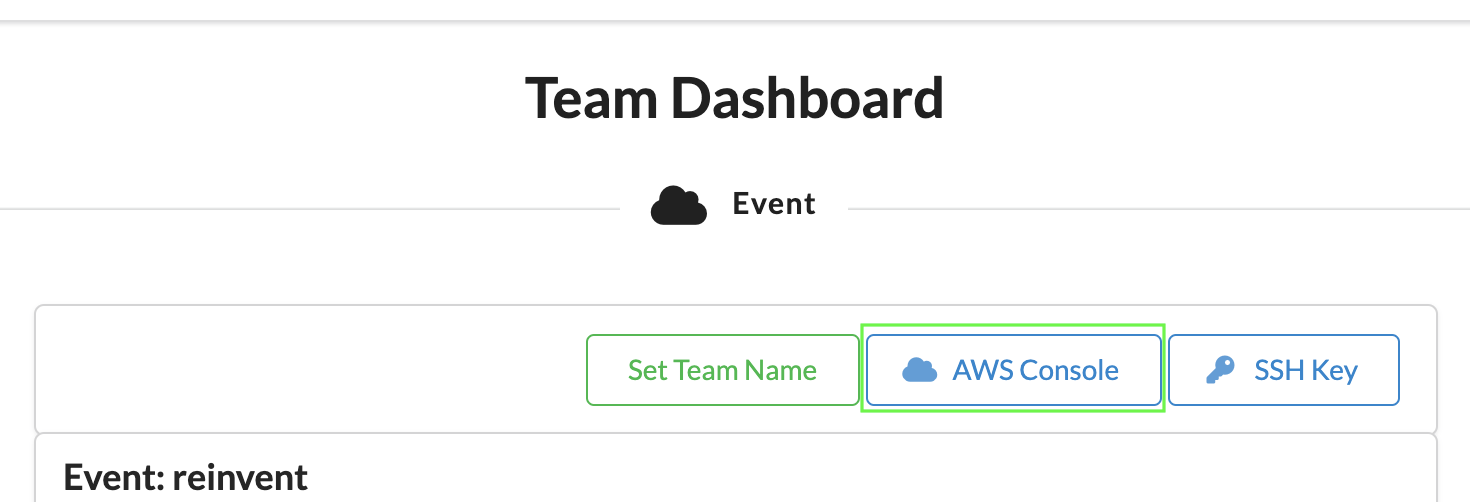Download the SSH Key
Image resolution: width=1470 pixels, height=502 pixels.
[1283, 370]
